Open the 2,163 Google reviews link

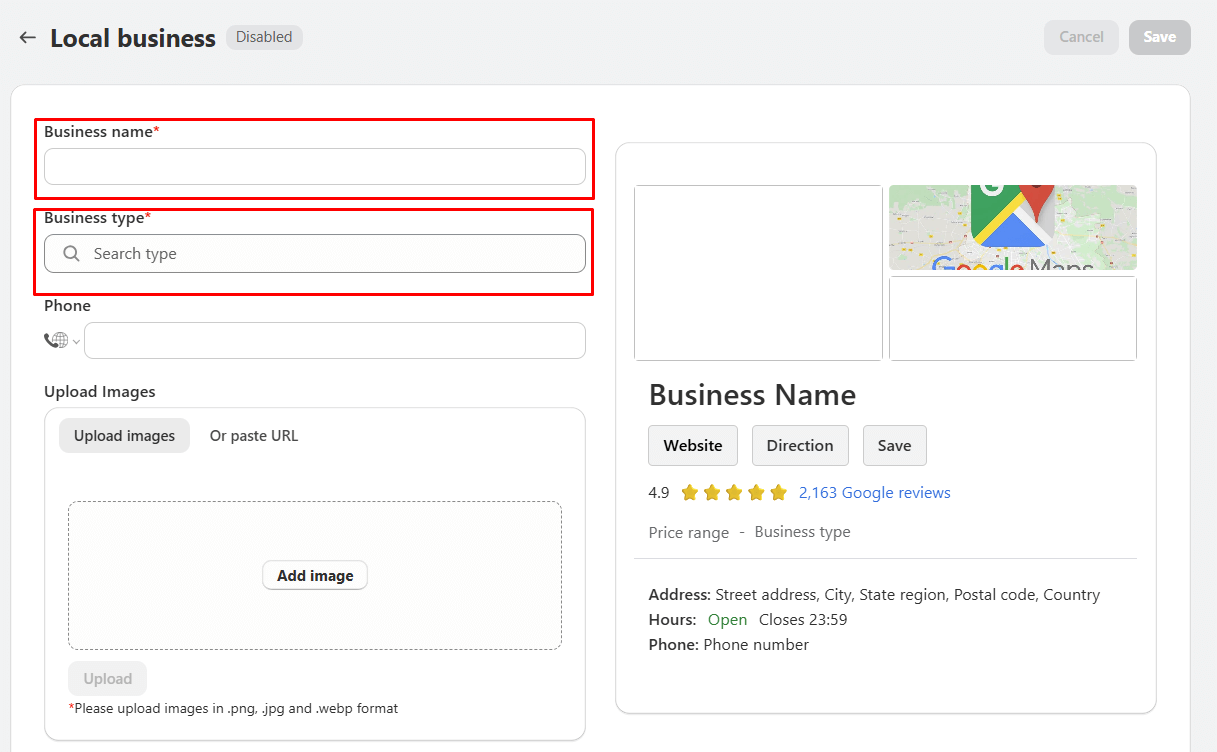(x=874, y=492)
